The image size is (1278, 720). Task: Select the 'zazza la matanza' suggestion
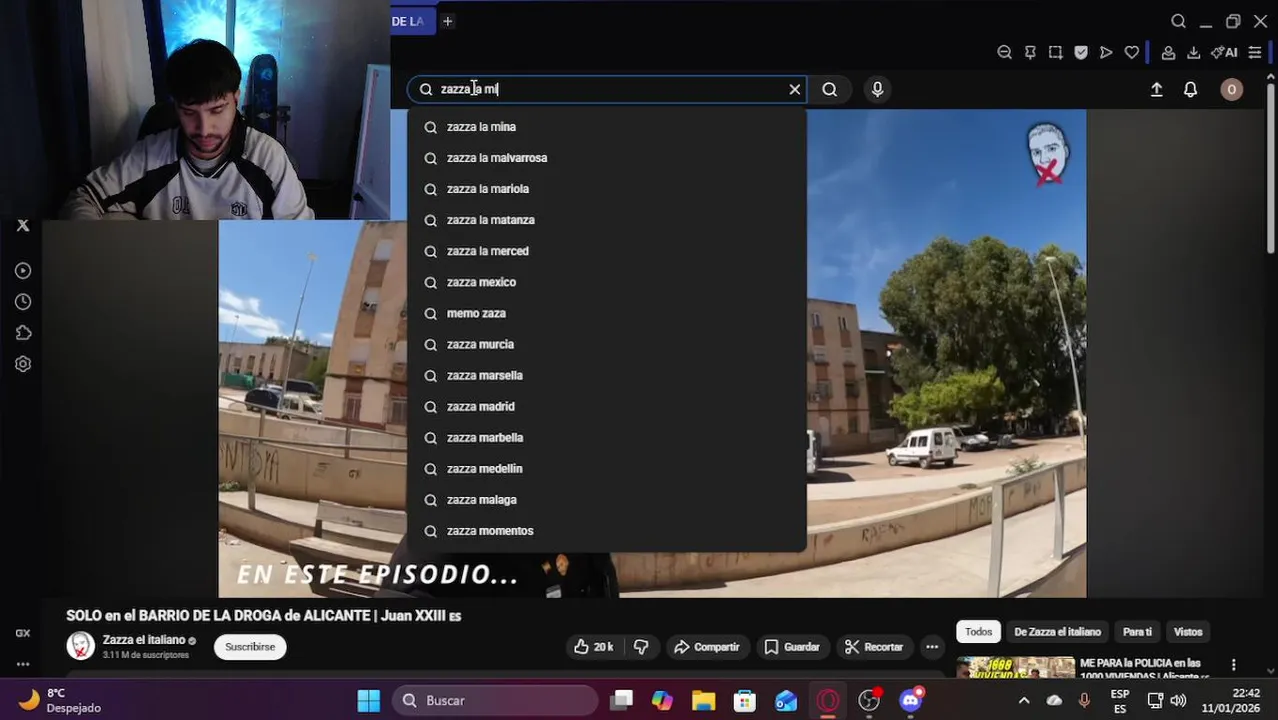point(607,220)
